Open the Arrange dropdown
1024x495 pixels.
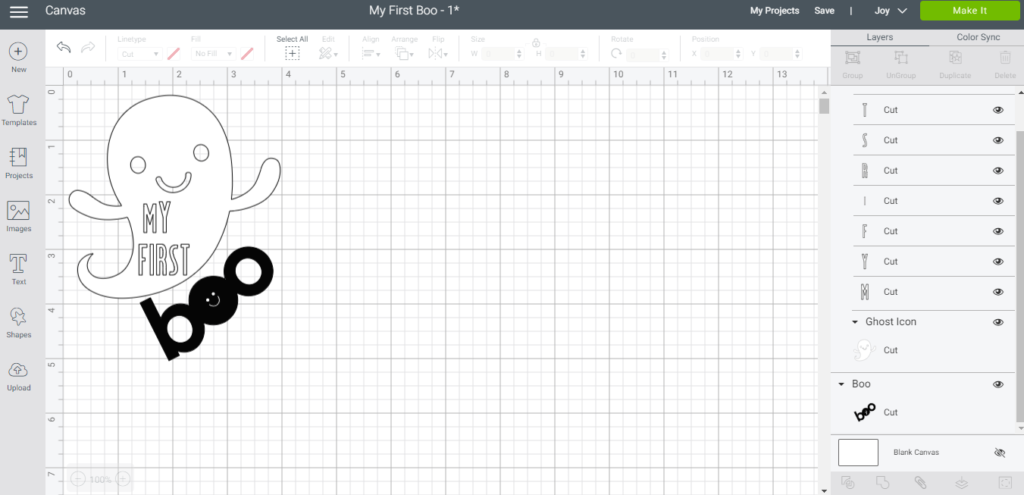click(404, 54)
